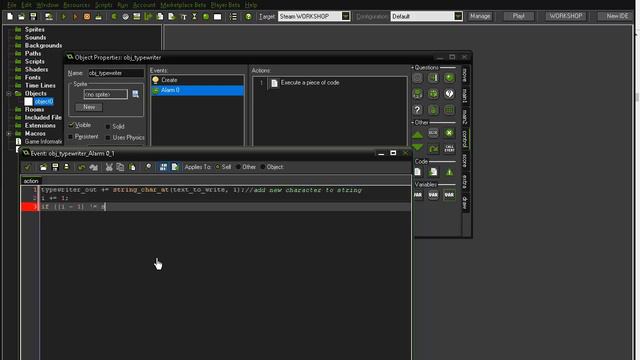Select the Rooms folder in resource tree
The width and height of the screenshot is (640, 360).
(34, 109)
